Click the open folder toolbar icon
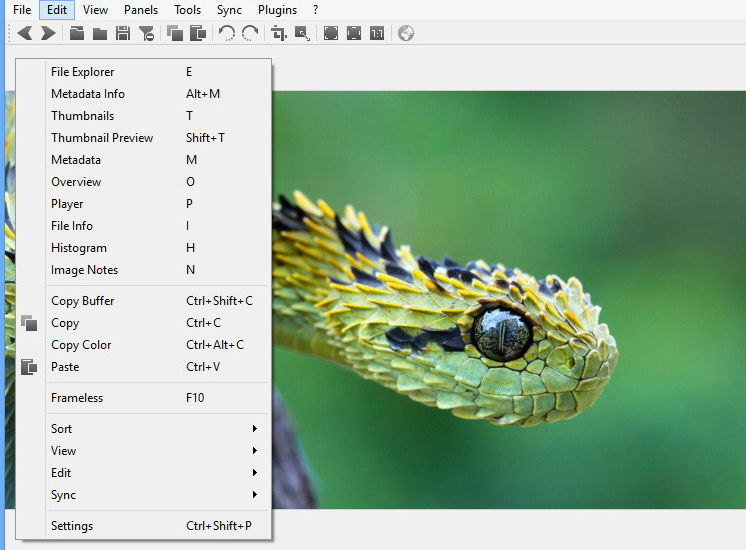Image resolution: width=746 pixels, height=550 pixels. (x=99, y=33)
